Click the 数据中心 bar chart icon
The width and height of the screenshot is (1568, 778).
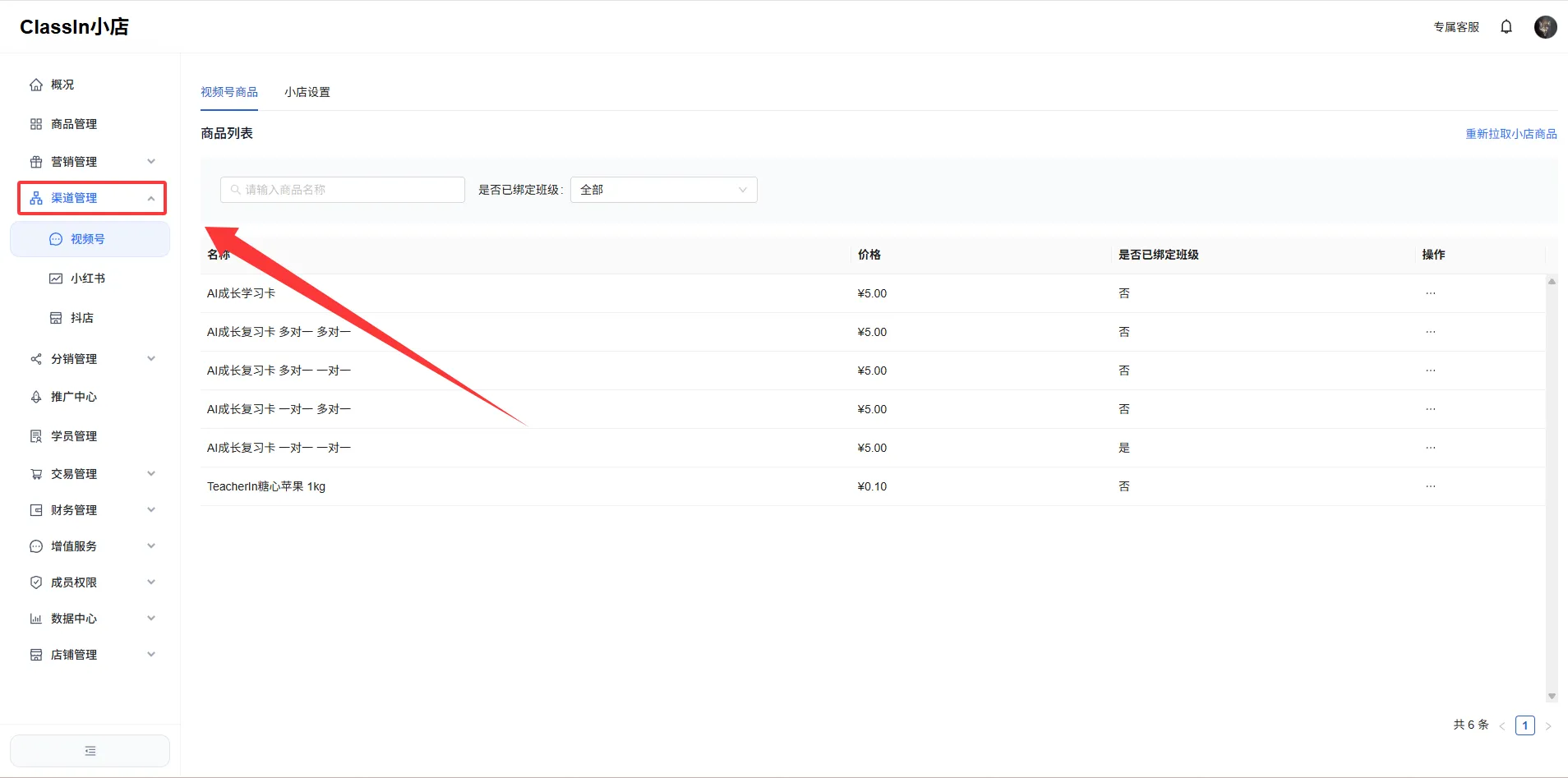36,619
